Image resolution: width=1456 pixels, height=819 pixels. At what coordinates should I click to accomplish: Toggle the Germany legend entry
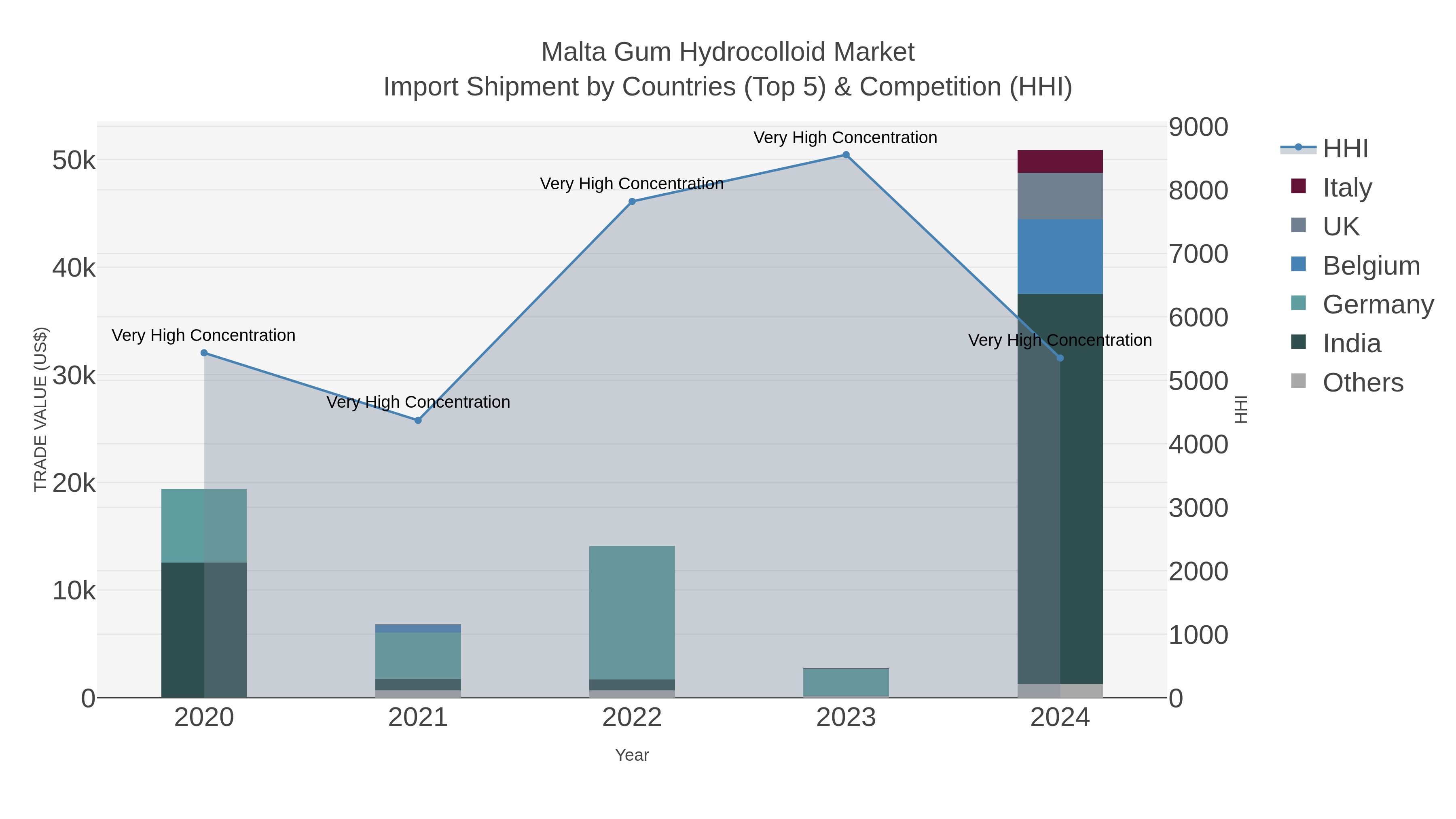click(1363, 304)
